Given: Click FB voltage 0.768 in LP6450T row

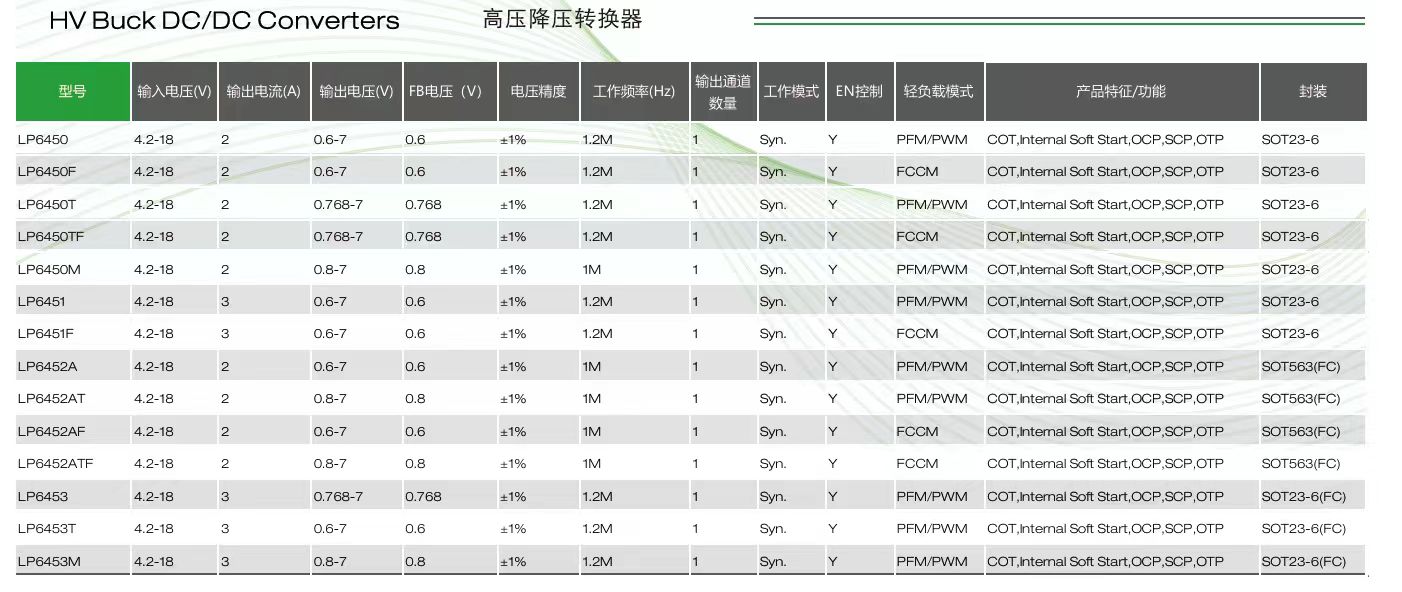Looking at the screenshot, I should point(423,205).
